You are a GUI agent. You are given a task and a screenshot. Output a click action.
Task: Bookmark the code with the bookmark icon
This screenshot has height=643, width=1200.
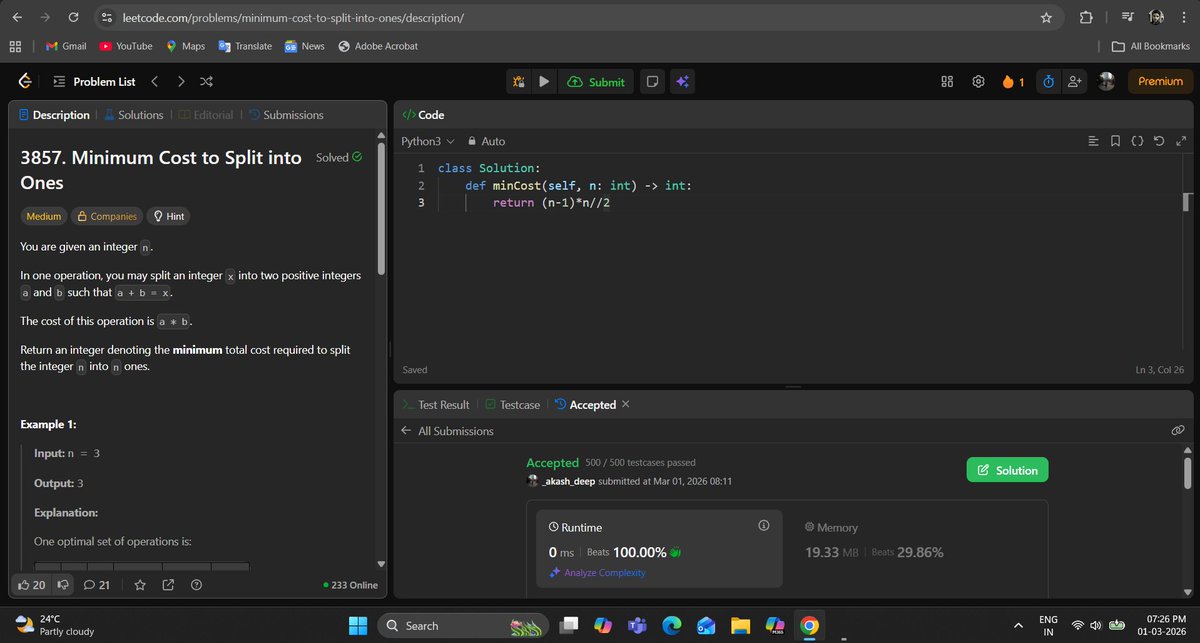1115,142
